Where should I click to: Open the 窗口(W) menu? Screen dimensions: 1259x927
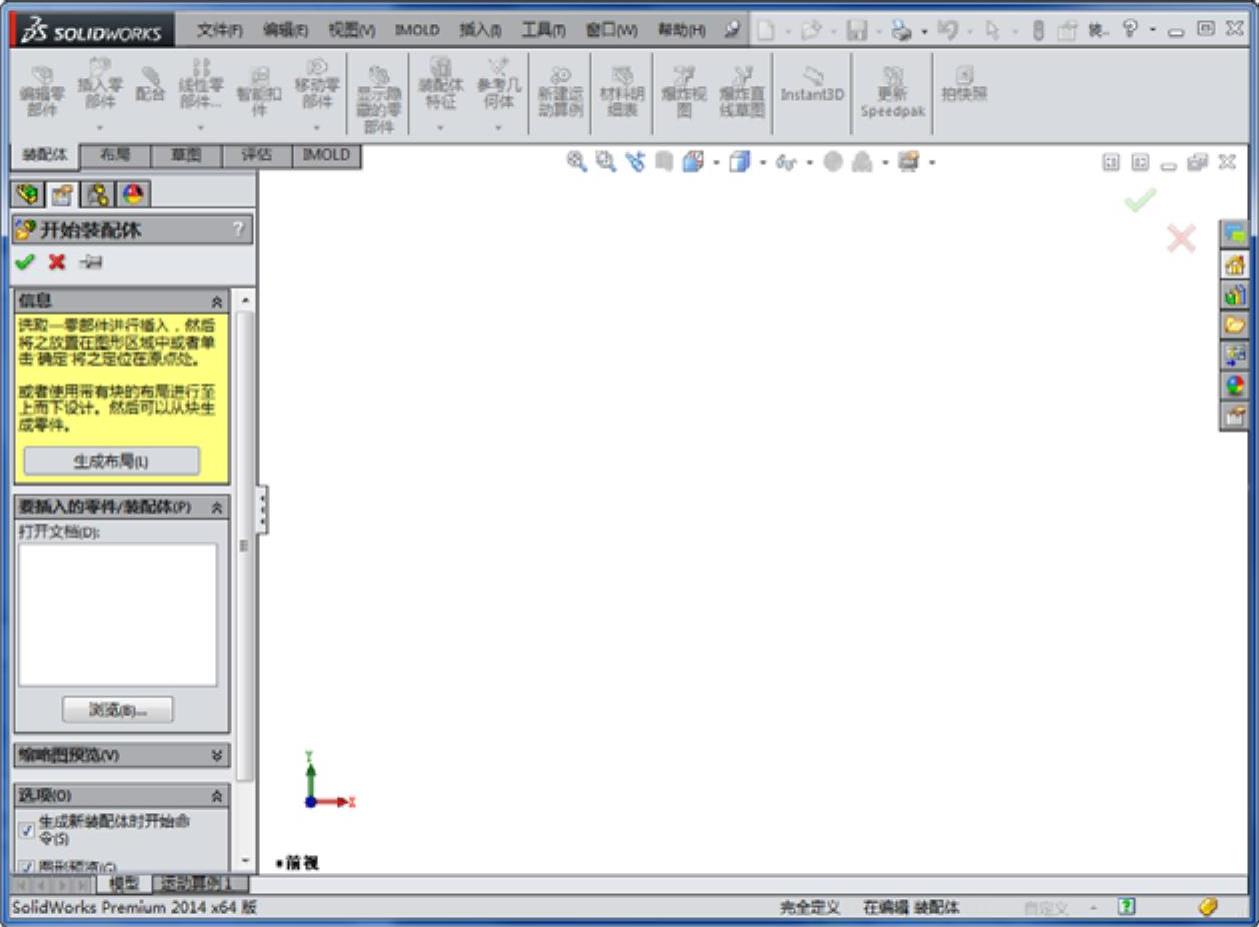611,31
